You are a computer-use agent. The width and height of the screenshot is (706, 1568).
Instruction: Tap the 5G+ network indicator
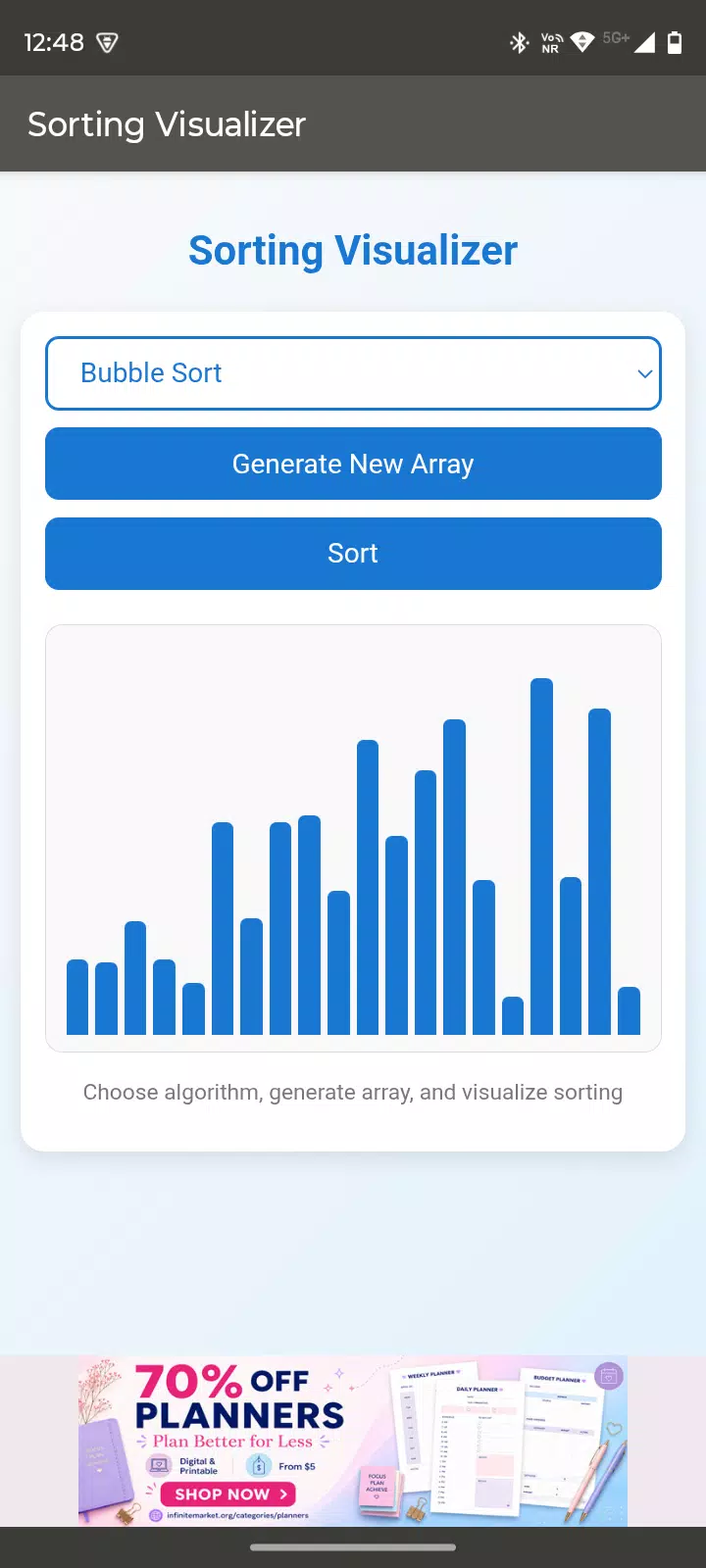tap(616, 38)
